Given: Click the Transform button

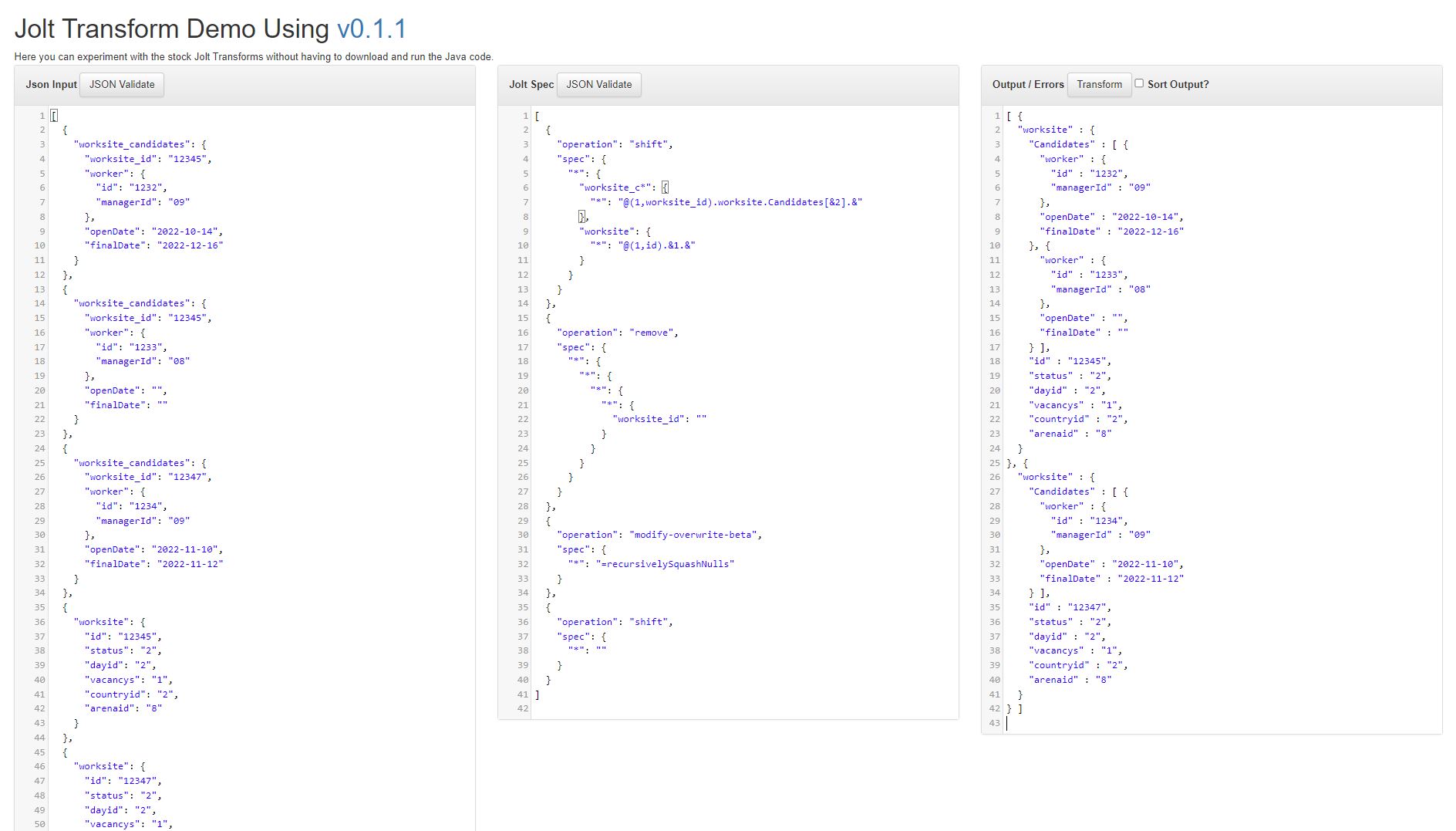Looking at the screenshot, I should point(1100,84).
